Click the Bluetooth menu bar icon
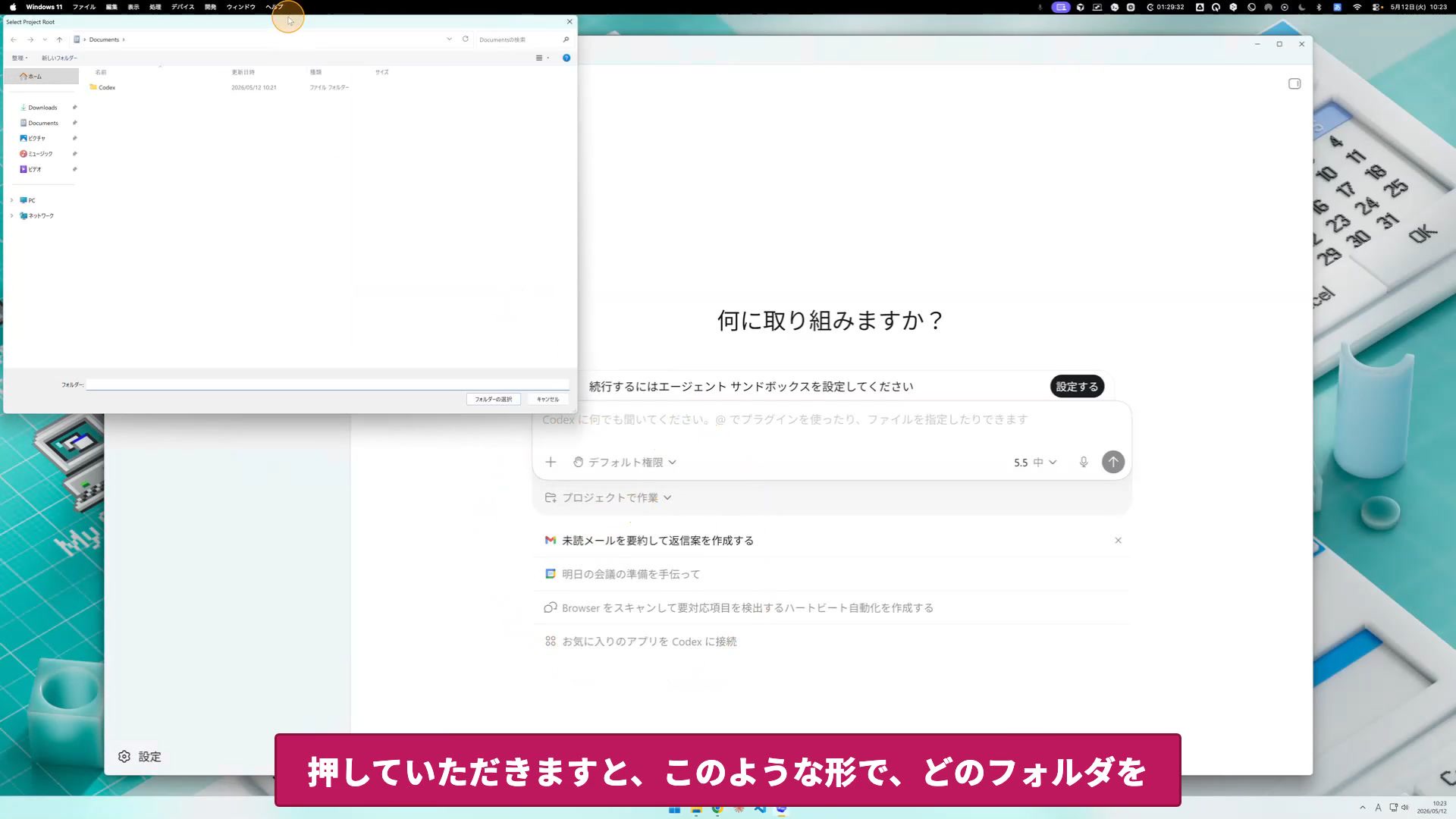The width and height of the screenshot is (1456, 819). click(x=1319, y=7)
